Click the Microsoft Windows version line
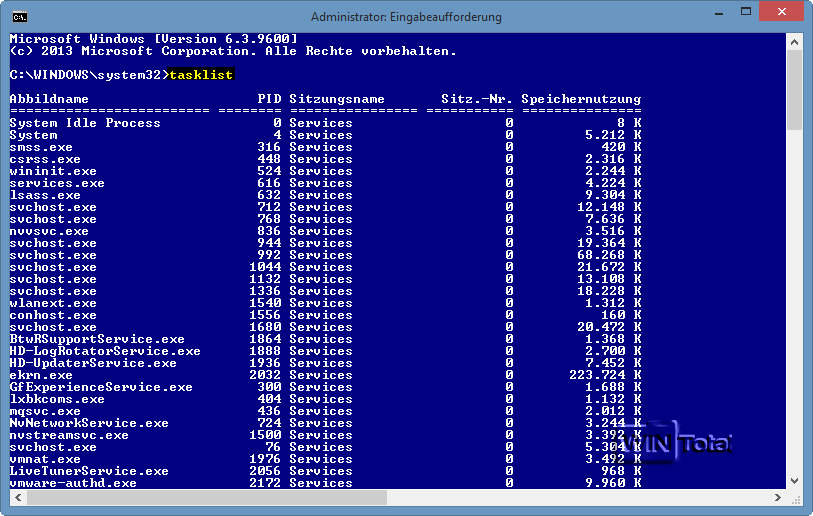The width and height of the screenshot is (813, 516). pos(154,39)
